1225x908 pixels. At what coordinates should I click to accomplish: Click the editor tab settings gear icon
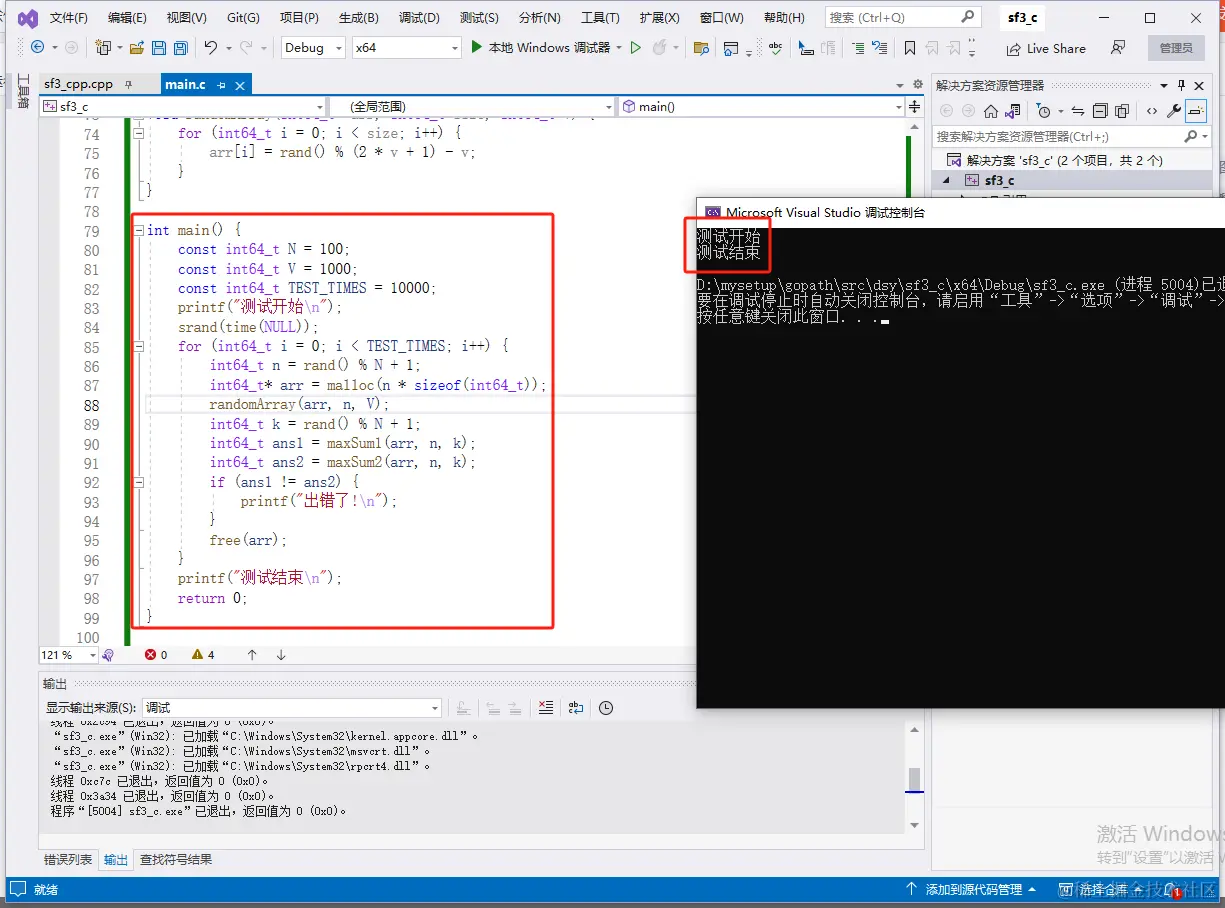coord(916,85)
